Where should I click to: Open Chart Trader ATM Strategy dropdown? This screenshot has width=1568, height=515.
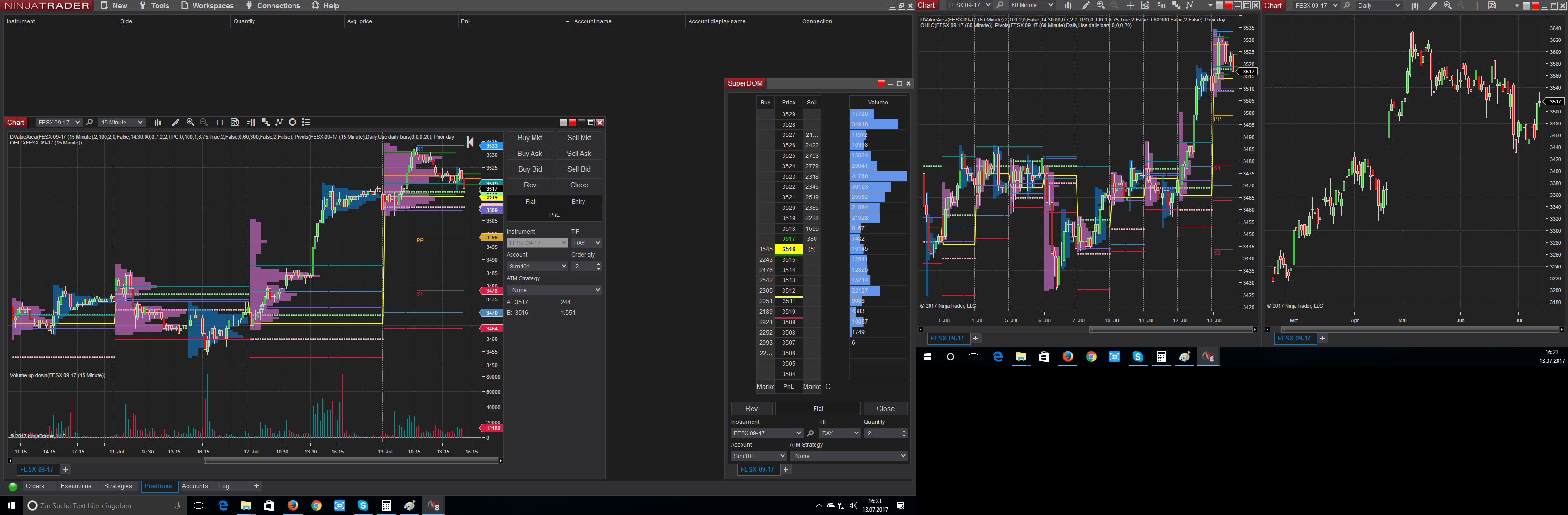[554, 290]
